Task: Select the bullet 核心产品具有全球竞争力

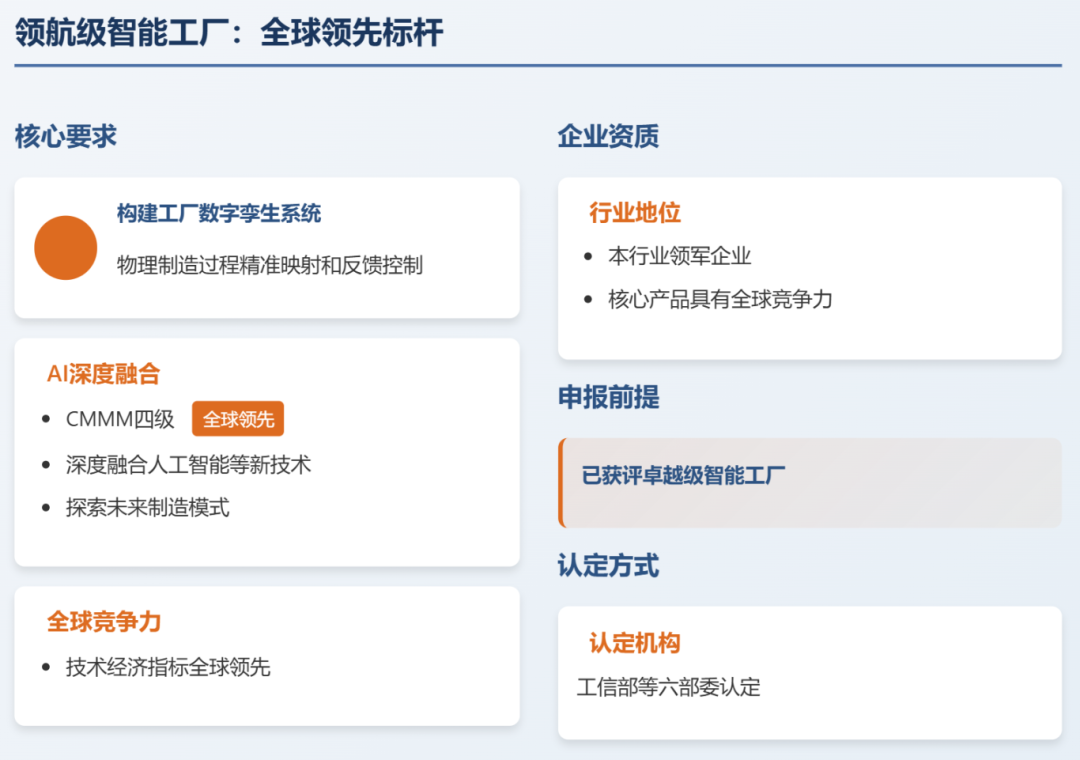Action: 720,300
